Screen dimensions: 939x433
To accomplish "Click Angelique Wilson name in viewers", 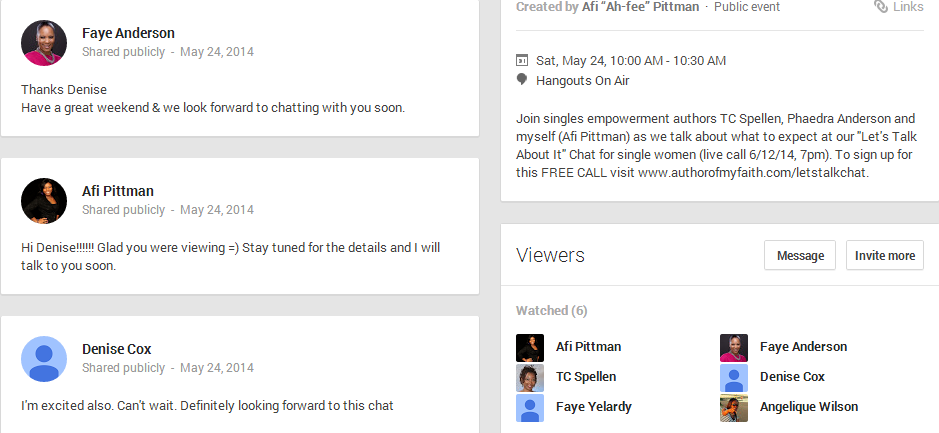I will pyautogui.click(x=809, y=407).
